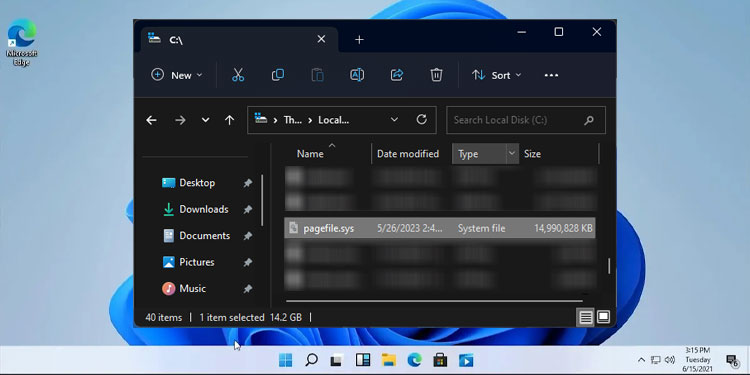Select pagefile.sys file name
The height and width of the screenshot is (375, 750).
329,229
